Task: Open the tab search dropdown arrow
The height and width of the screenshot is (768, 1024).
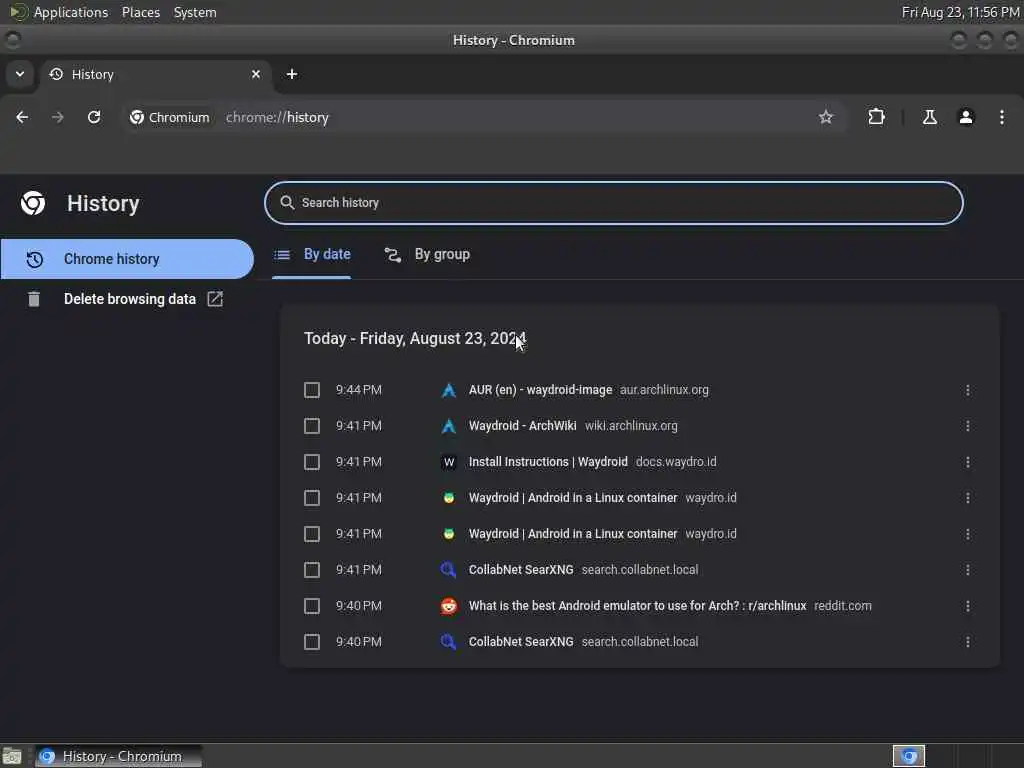Action: point(20,74)
